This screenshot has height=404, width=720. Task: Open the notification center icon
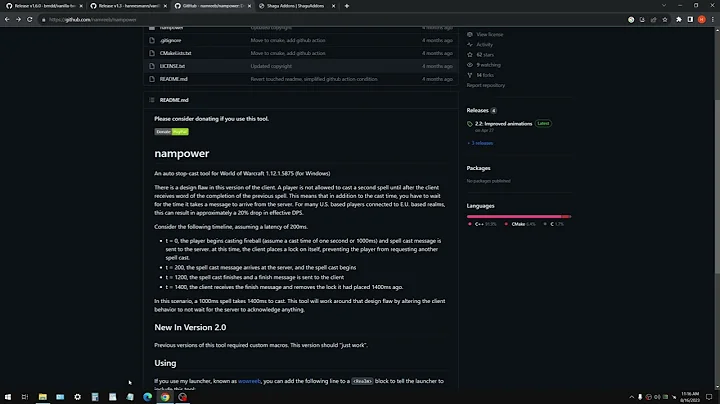tap(709, 397)
